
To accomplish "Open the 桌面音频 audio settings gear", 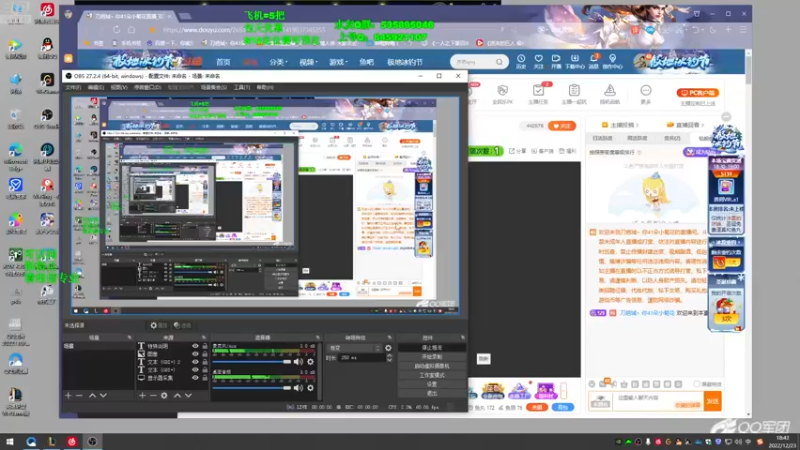I will click(310, 388).
